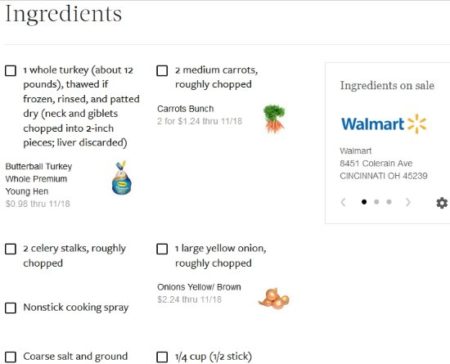Tick the Nonstick cooking spray checkbox
This screenshot has height=364, width=450.
tap(11, 308)
